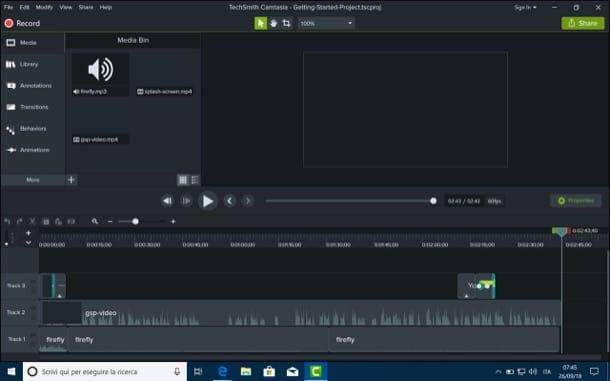The width and height of the screenshot is (610, 381).
Task: Select the arrow Edit mode tool
Action: 260,23
